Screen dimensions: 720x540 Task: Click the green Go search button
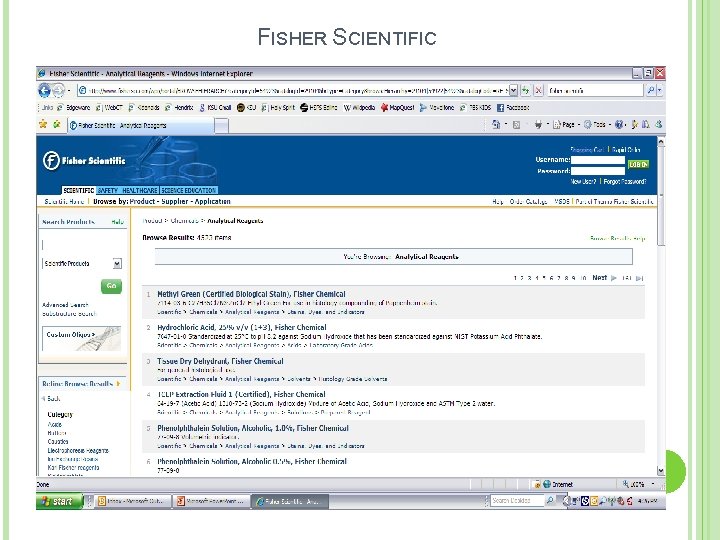tap(111, 286)
